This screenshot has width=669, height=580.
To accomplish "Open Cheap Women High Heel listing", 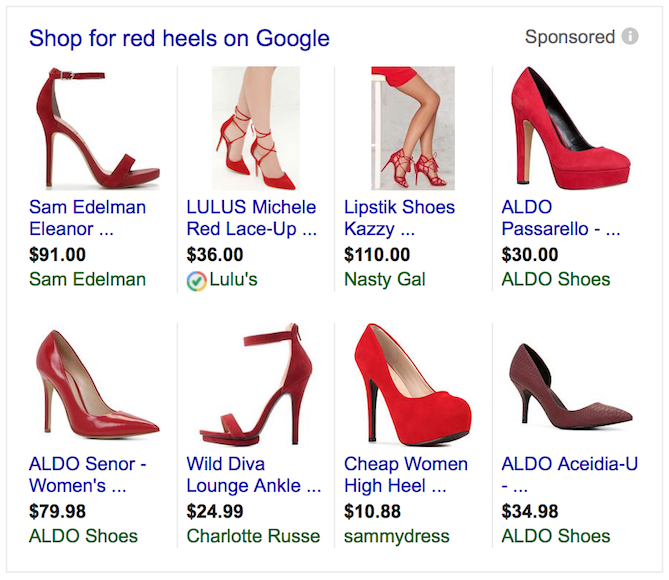I will pos(406,475).
